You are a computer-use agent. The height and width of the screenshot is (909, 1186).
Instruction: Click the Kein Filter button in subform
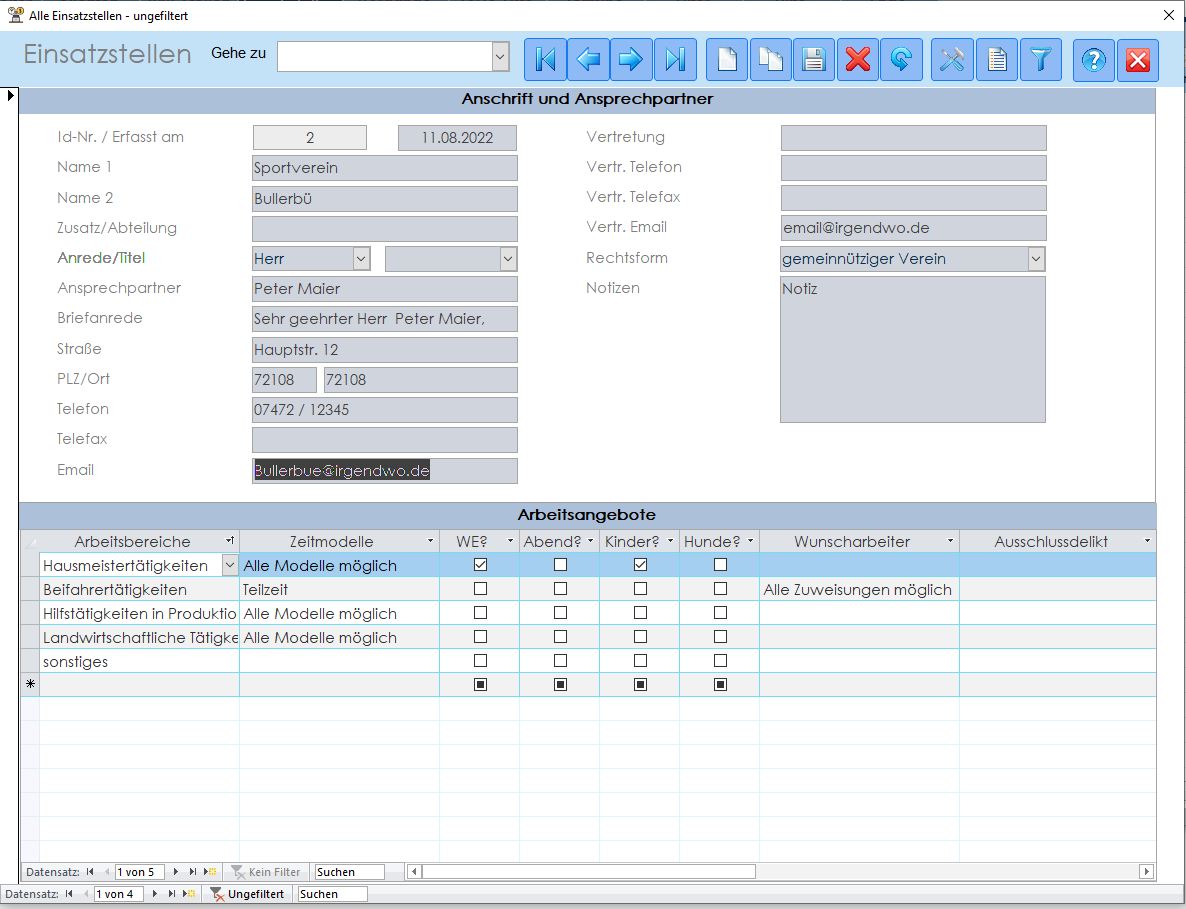[x=266, y=872]
